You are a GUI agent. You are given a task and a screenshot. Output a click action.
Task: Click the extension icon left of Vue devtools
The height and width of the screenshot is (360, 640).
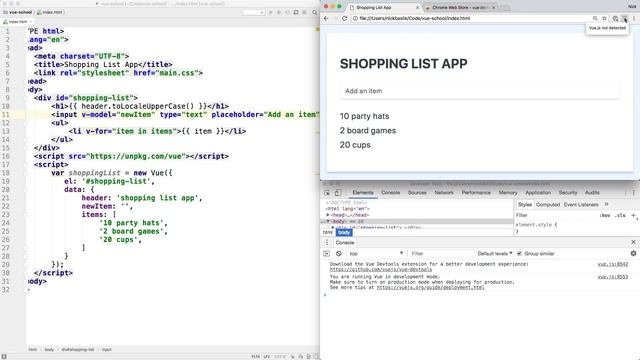615,18
